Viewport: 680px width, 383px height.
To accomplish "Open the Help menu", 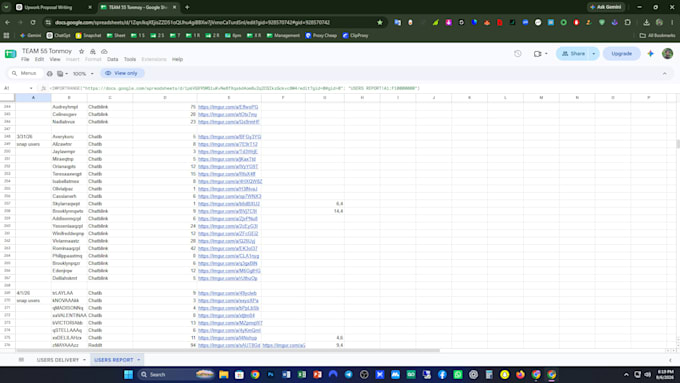I will 177,59.
